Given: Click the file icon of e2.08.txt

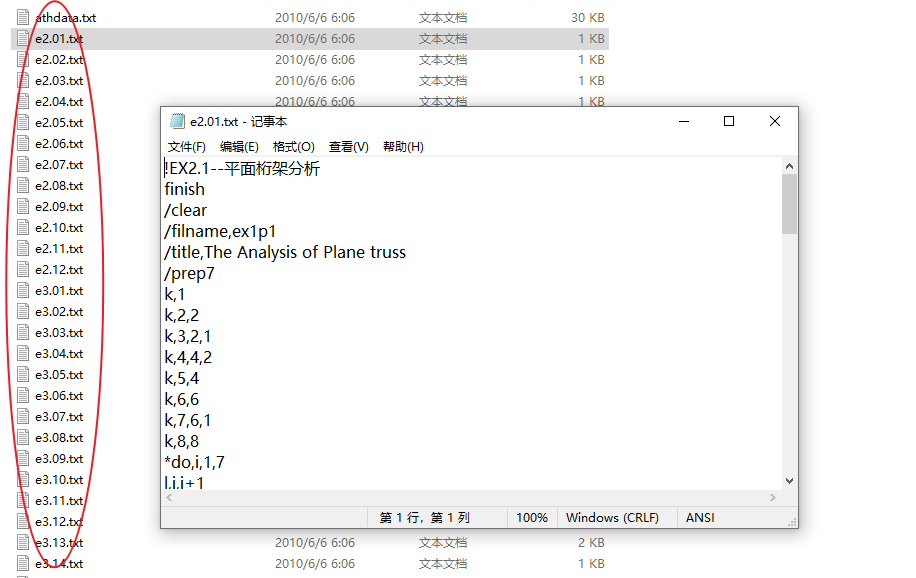Looking at the screenshot, I should (x=23, y=186).
